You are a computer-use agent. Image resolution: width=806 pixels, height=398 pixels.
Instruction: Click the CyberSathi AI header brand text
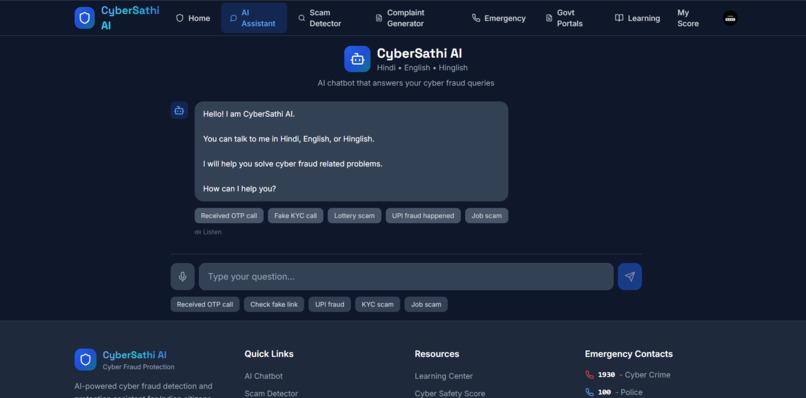(130, 18)
